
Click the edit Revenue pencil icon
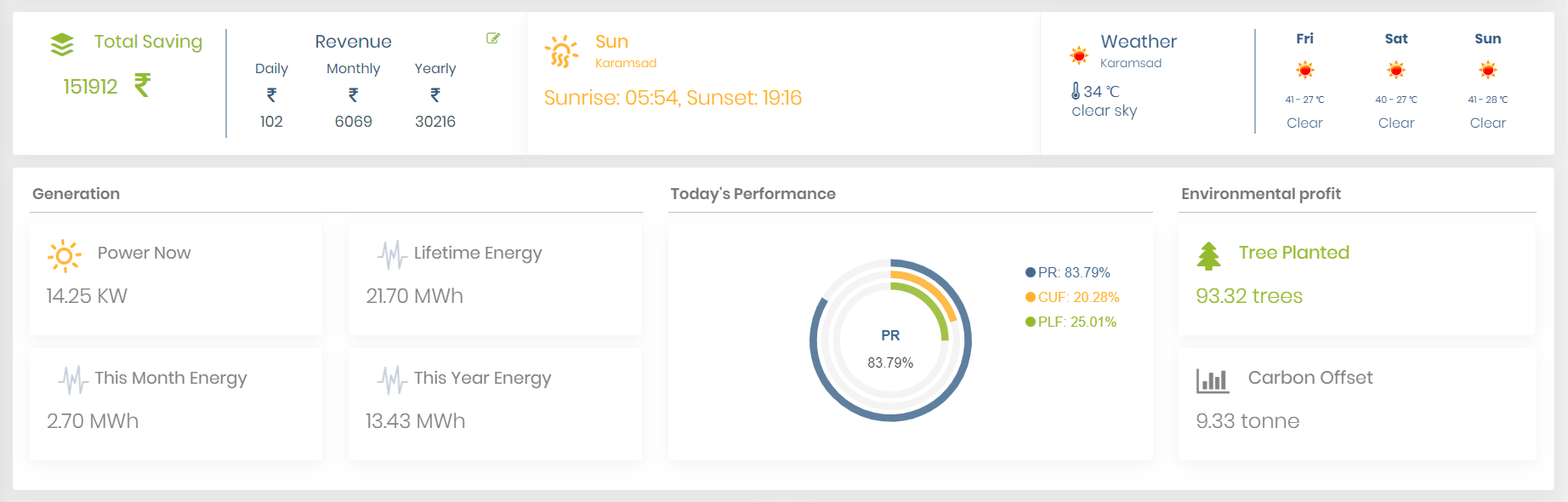[493, 38]
